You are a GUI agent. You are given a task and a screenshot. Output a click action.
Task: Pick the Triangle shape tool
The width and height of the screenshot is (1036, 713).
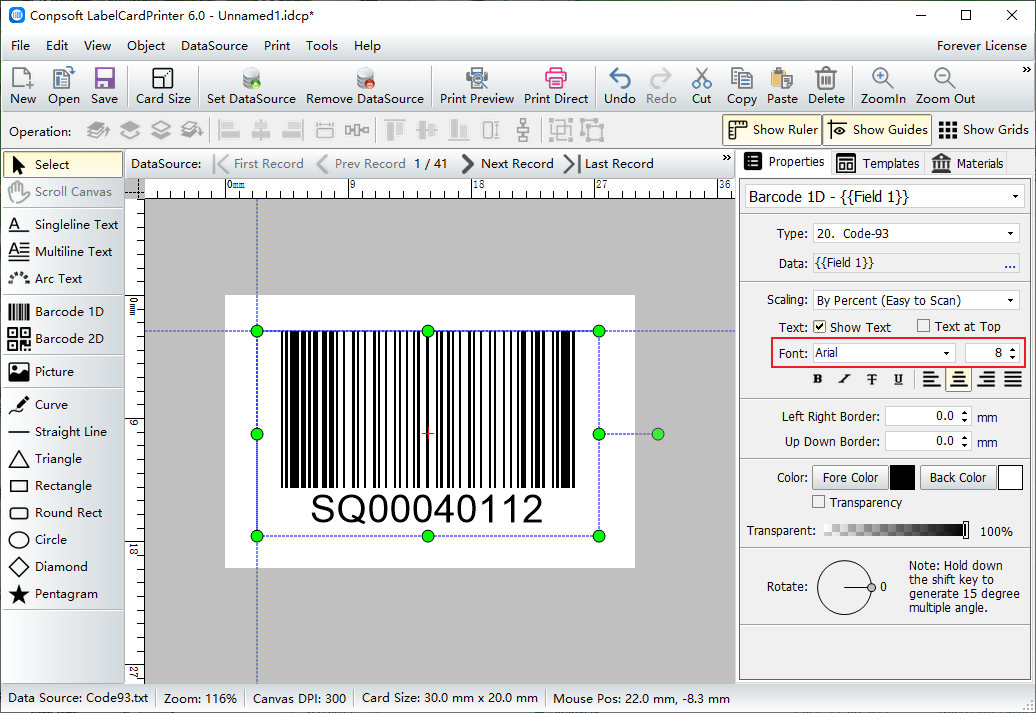tap(63, 459)
